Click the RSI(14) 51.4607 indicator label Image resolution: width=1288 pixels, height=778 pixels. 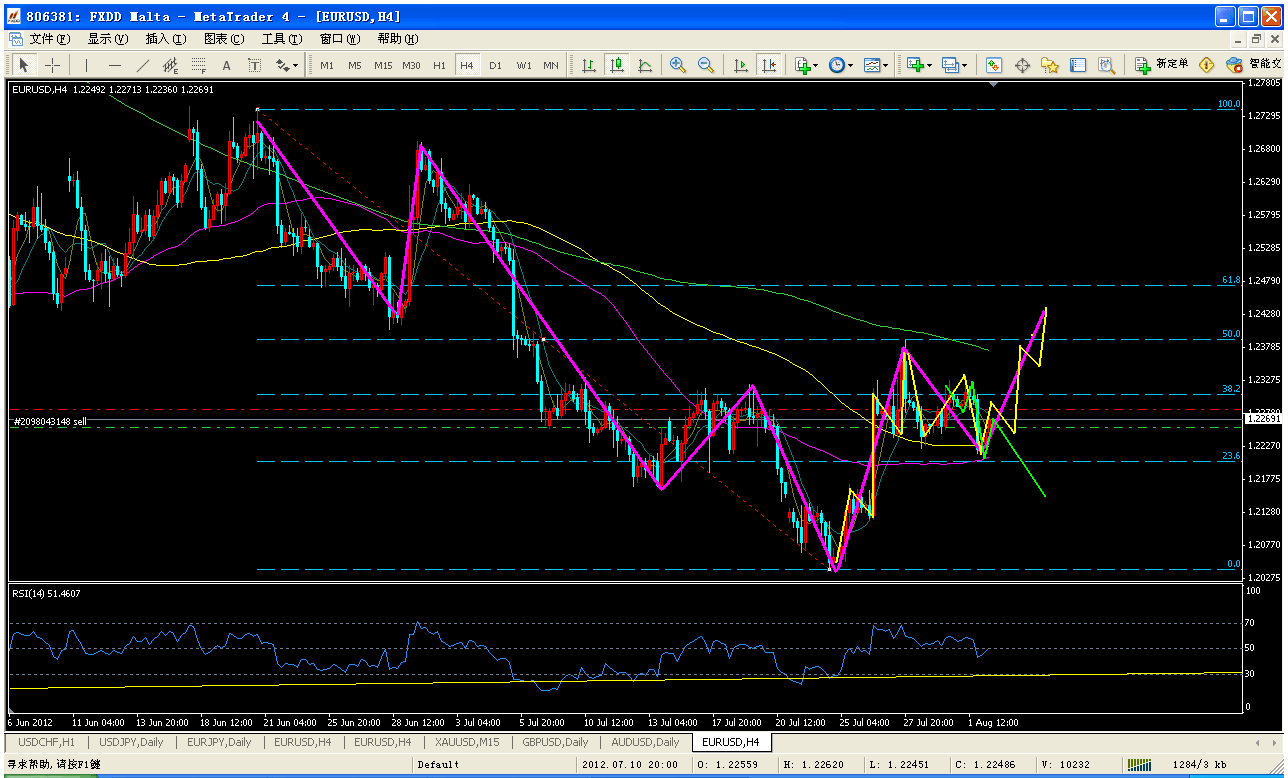click(46, 593)
